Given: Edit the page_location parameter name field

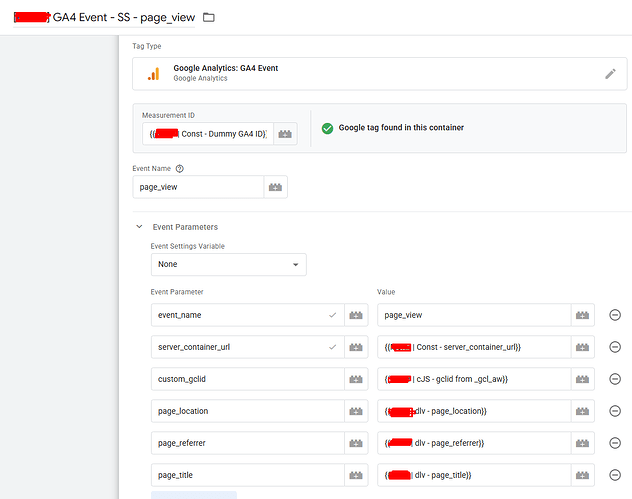Looking at the screenshot, I should click(x=248, y=411).
